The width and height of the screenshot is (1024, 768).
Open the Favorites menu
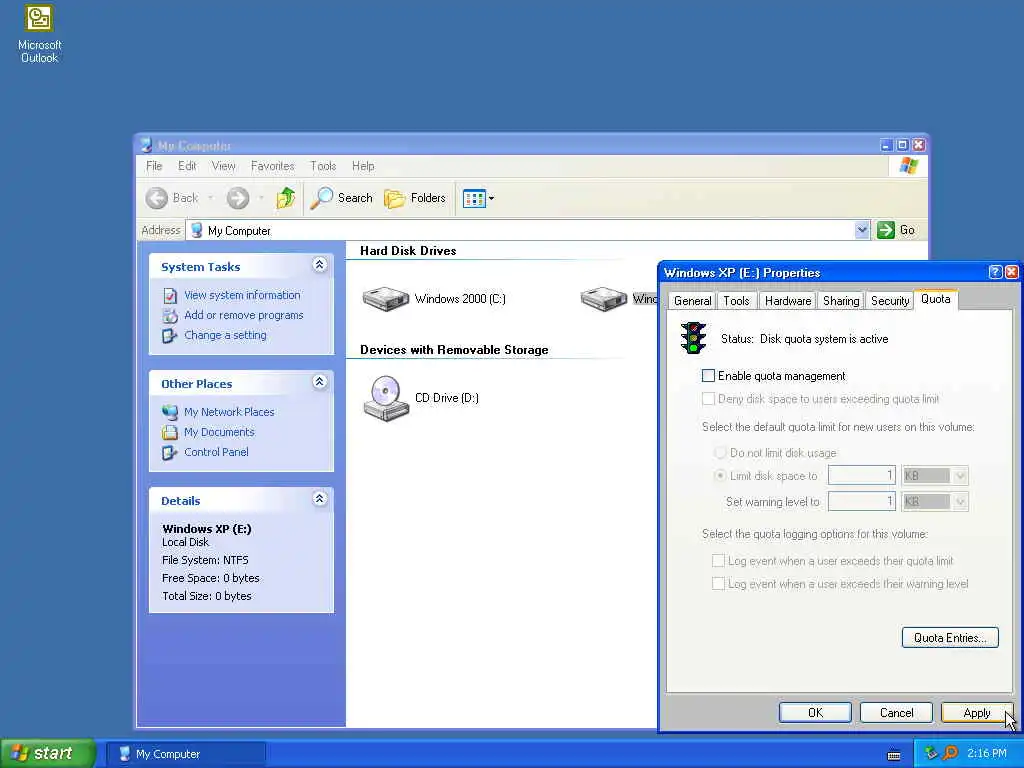[x=272, y=166]
